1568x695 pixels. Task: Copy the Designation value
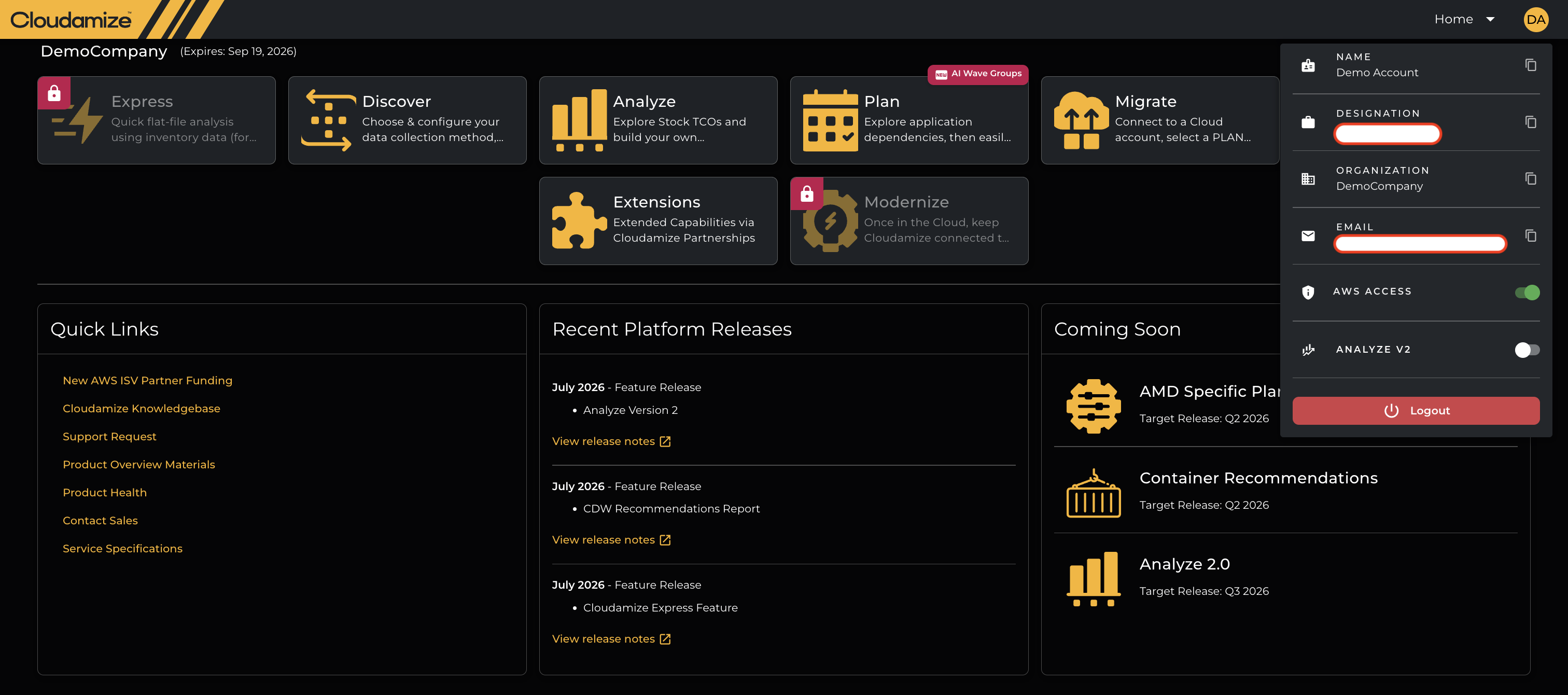coord(1530,122)
